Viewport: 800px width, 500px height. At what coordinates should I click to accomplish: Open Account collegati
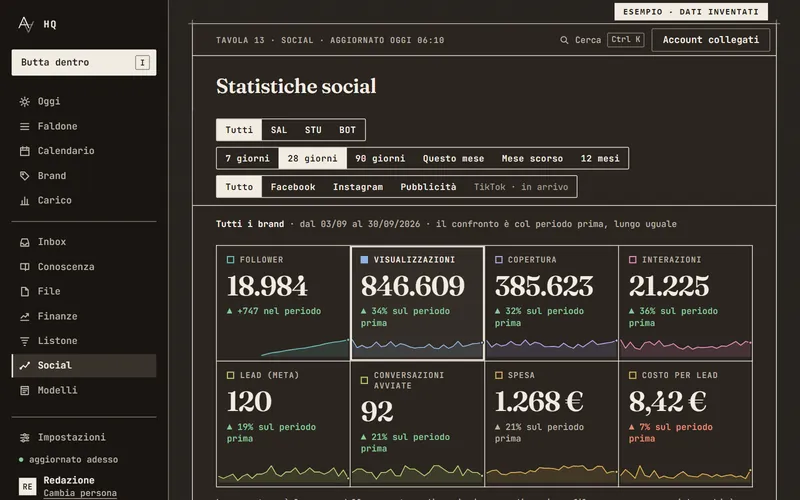coord(711,40)
